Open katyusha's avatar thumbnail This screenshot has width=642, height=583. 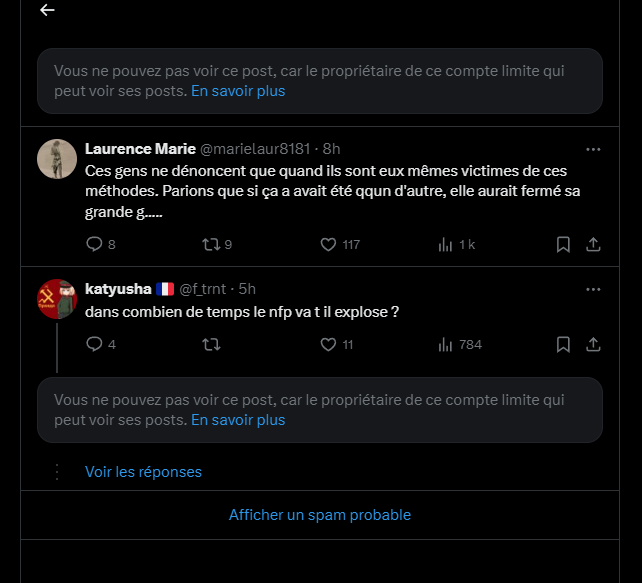[x=57, y=299]
